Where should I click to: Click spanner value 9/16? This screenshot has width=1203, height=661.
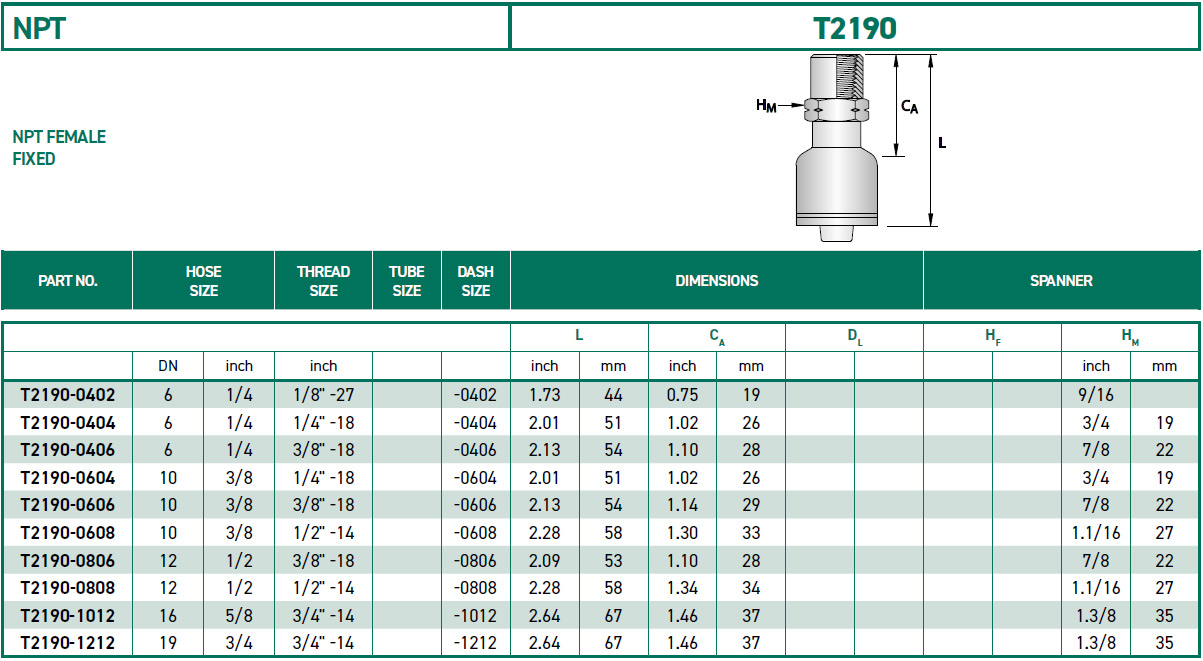click(1096, 395)
